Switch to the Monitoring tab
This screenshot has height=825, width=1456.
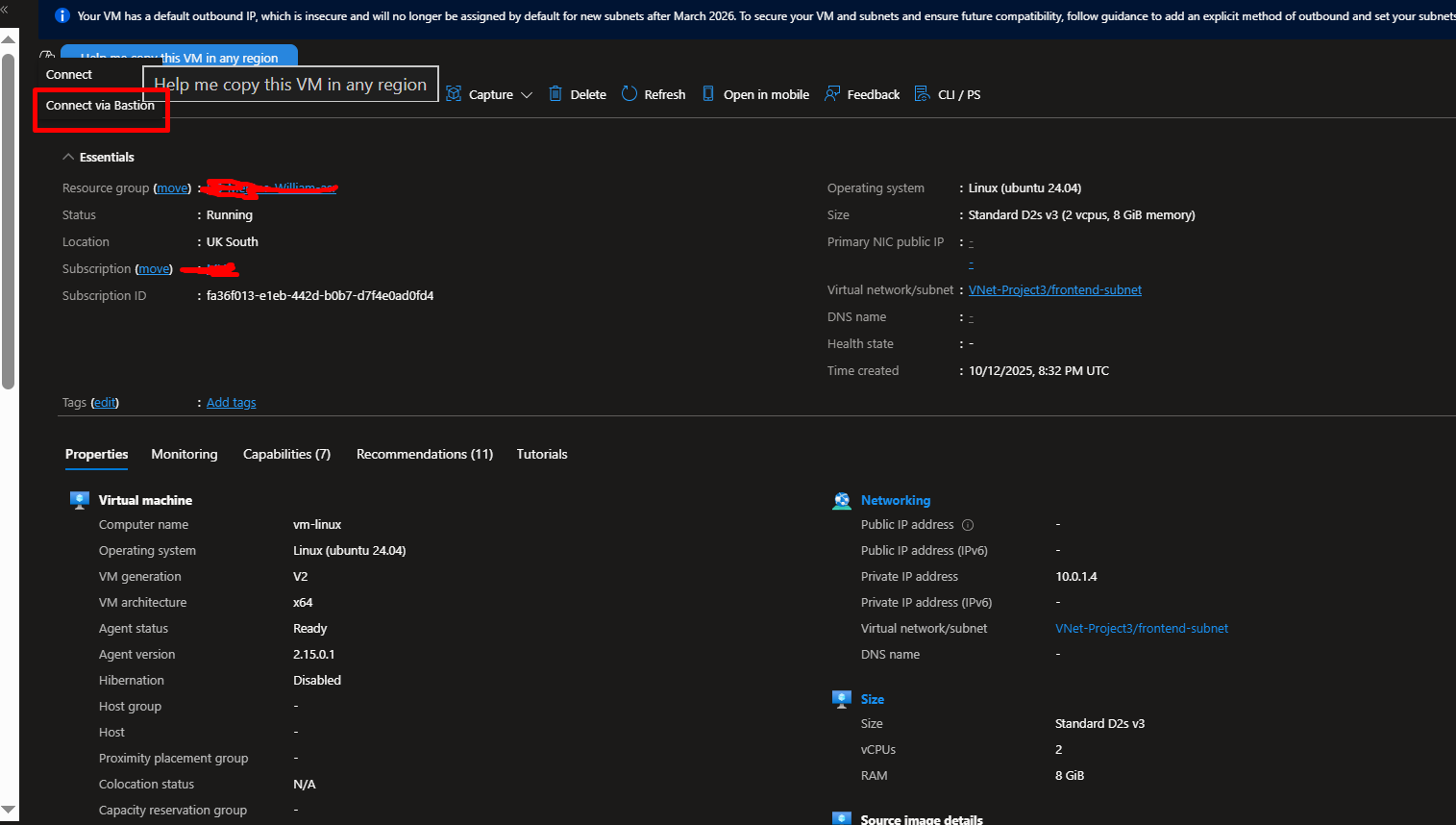coord(185,455)
